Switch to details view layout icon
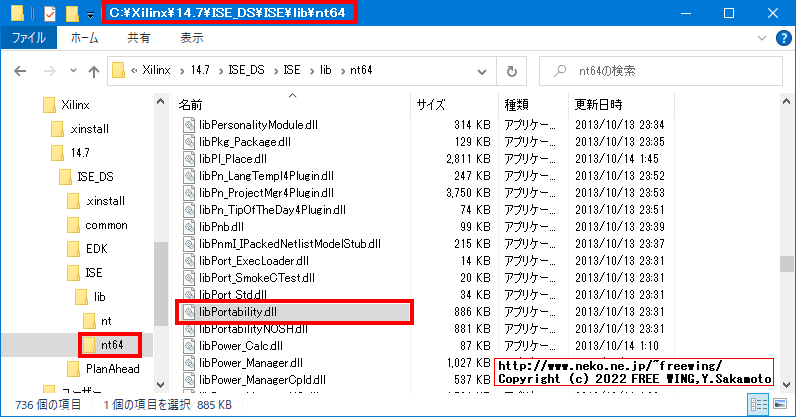Image resolution: width=796 pixels, height=417 pixels. tap(759, 404)
